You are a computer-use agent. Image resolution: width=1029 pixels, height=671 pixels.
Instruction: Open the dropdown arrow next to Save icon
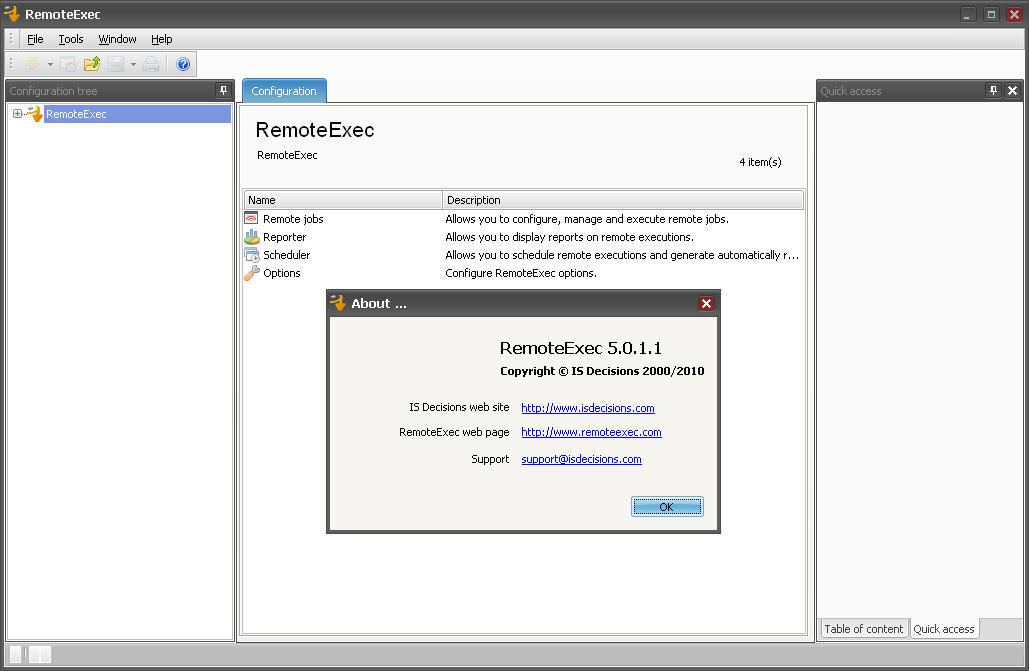[133, 64]
